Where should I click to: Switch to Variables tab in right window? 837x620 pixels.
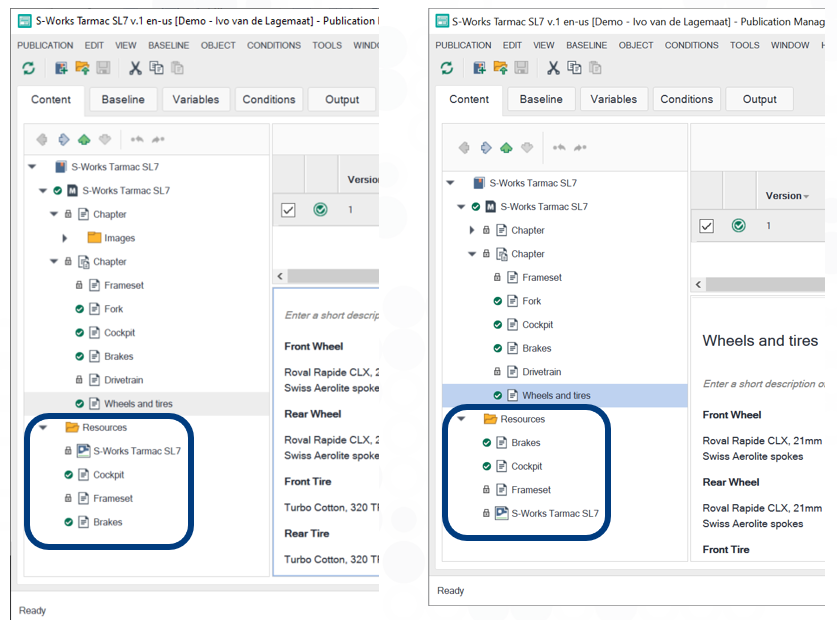click(x=613, y=99)
